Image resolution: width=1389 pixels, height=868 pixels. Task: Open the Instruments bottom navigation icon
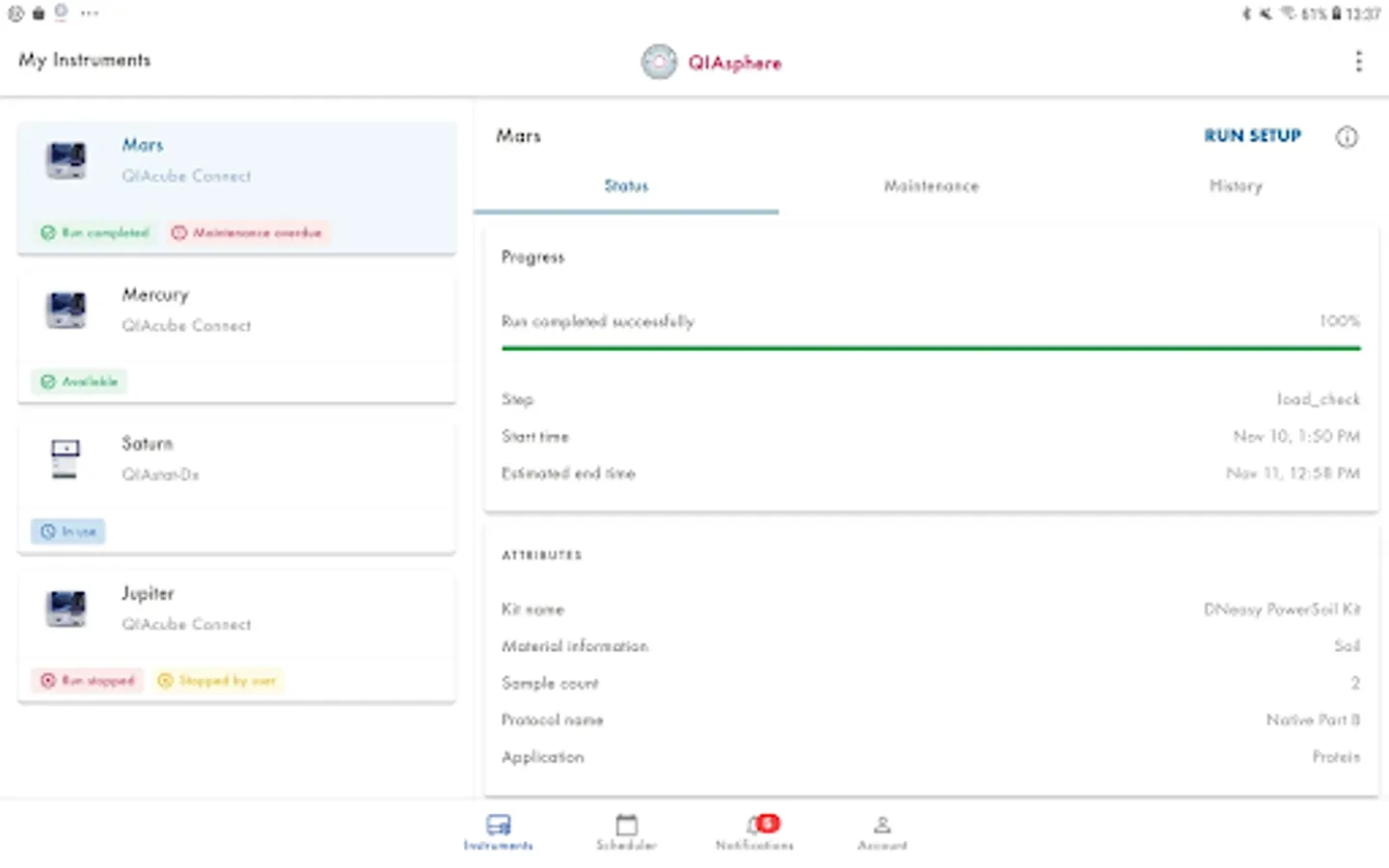point(498,825)
